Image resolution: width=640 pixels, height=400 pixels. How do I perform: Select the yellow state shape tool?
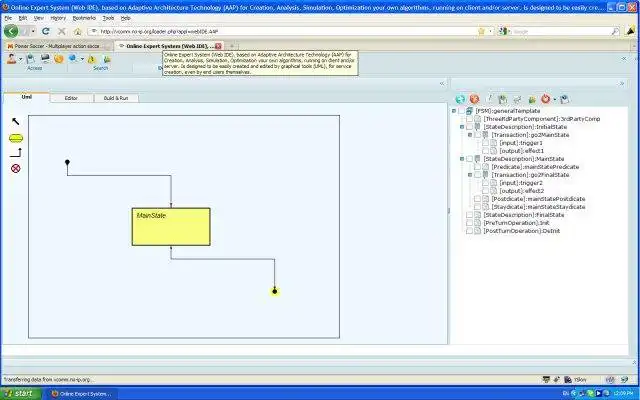[16, 138]
